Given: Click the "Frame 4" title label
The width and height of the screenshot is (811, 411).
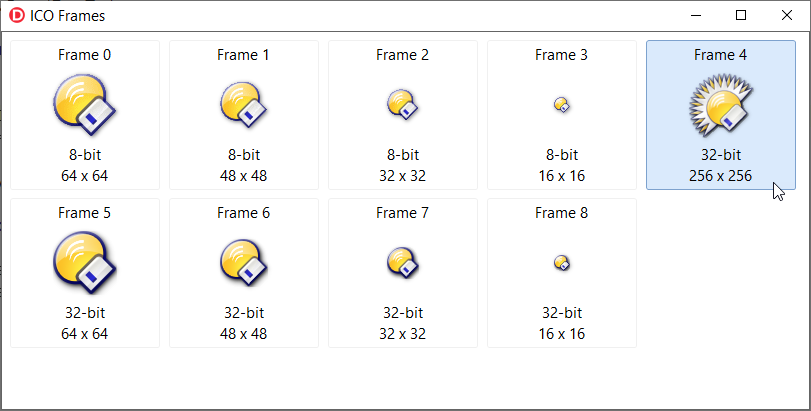Looking at the screenshot, I should click(x=720, y=55).
